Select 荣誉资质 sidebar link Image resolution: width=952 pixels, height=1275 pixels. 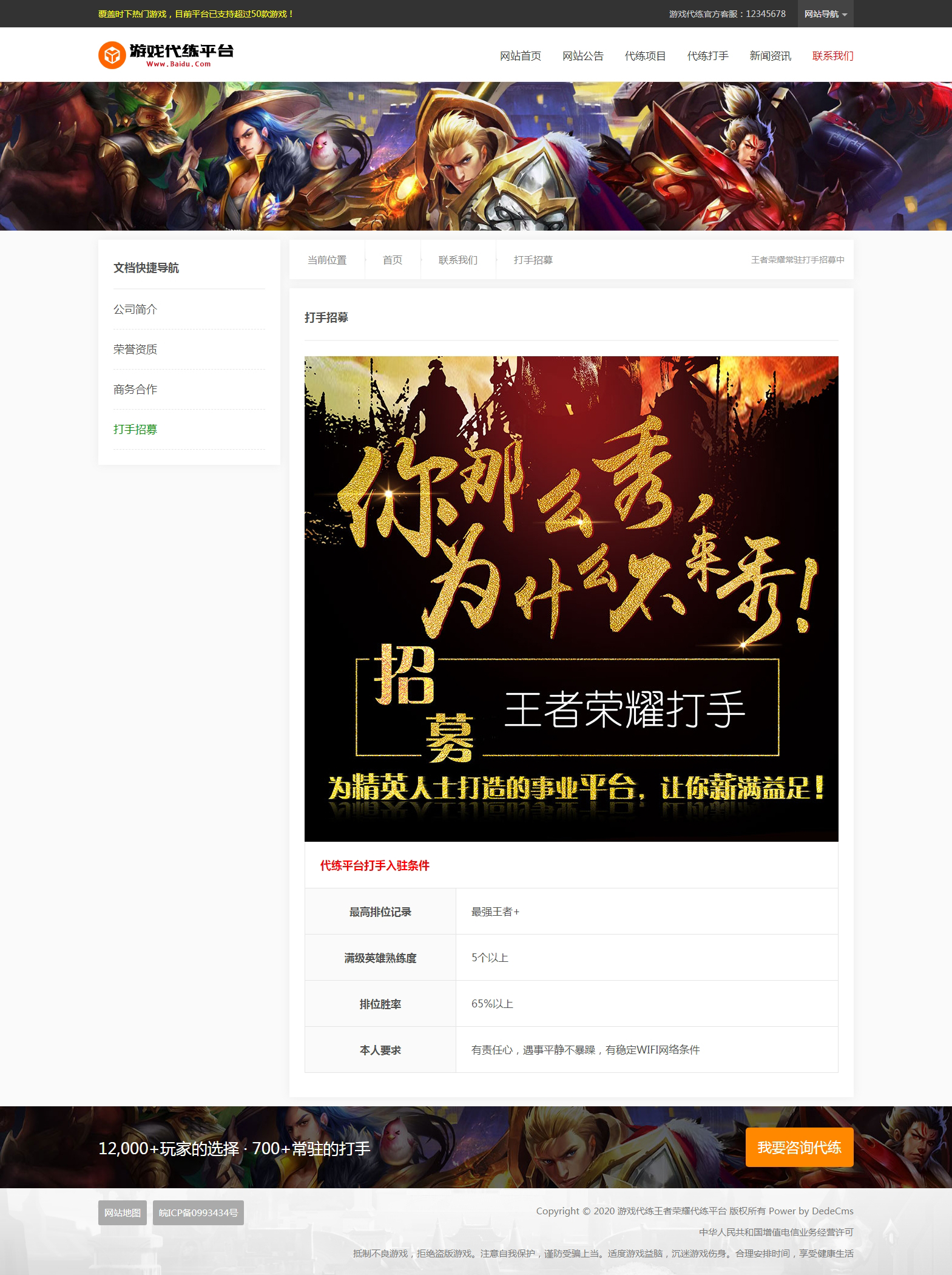pos(135,350)
